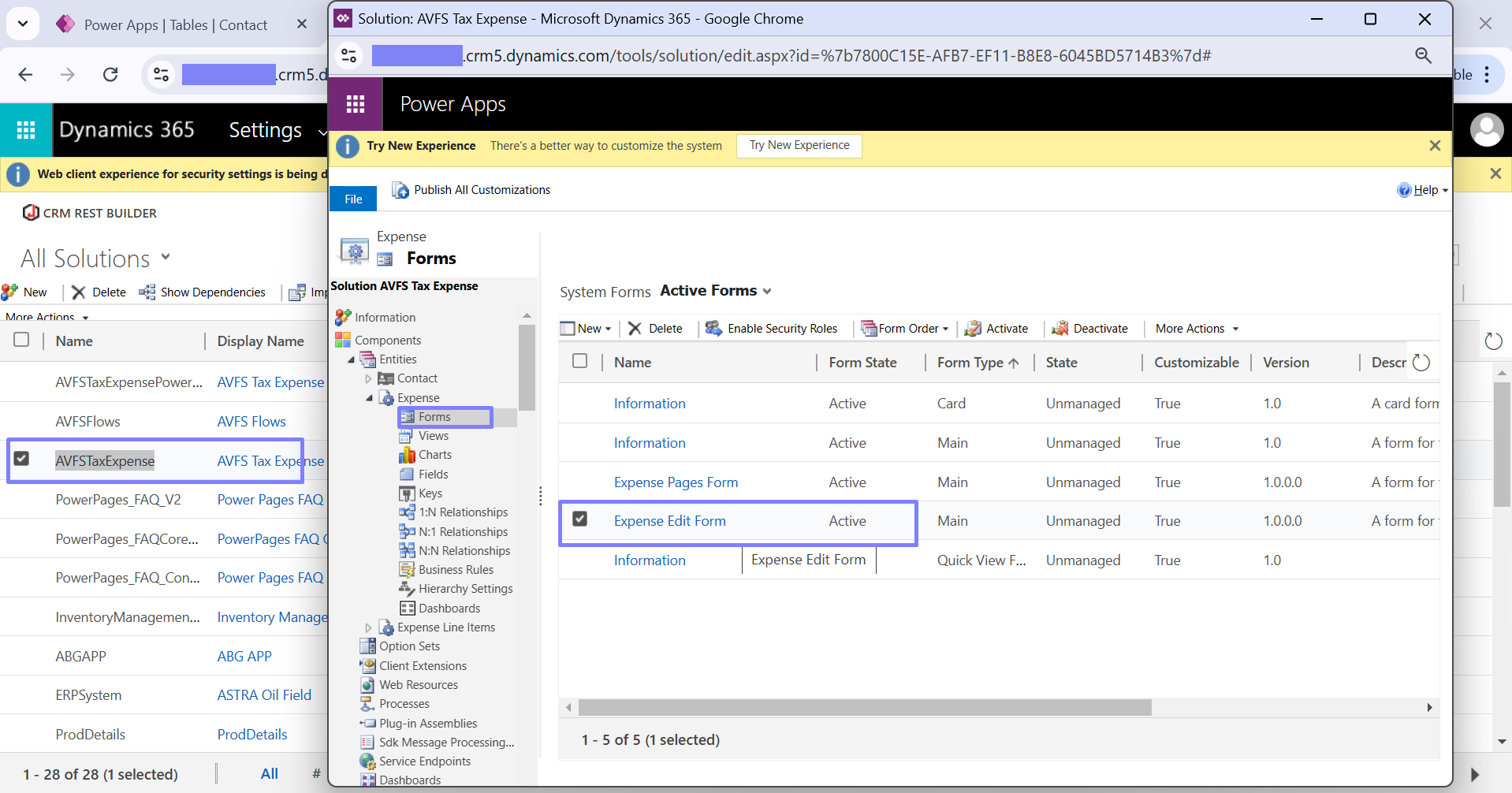Click the zoom magnifier in solution window address bar
The width and height of the screenshot is (1512, 793).
1423,55
